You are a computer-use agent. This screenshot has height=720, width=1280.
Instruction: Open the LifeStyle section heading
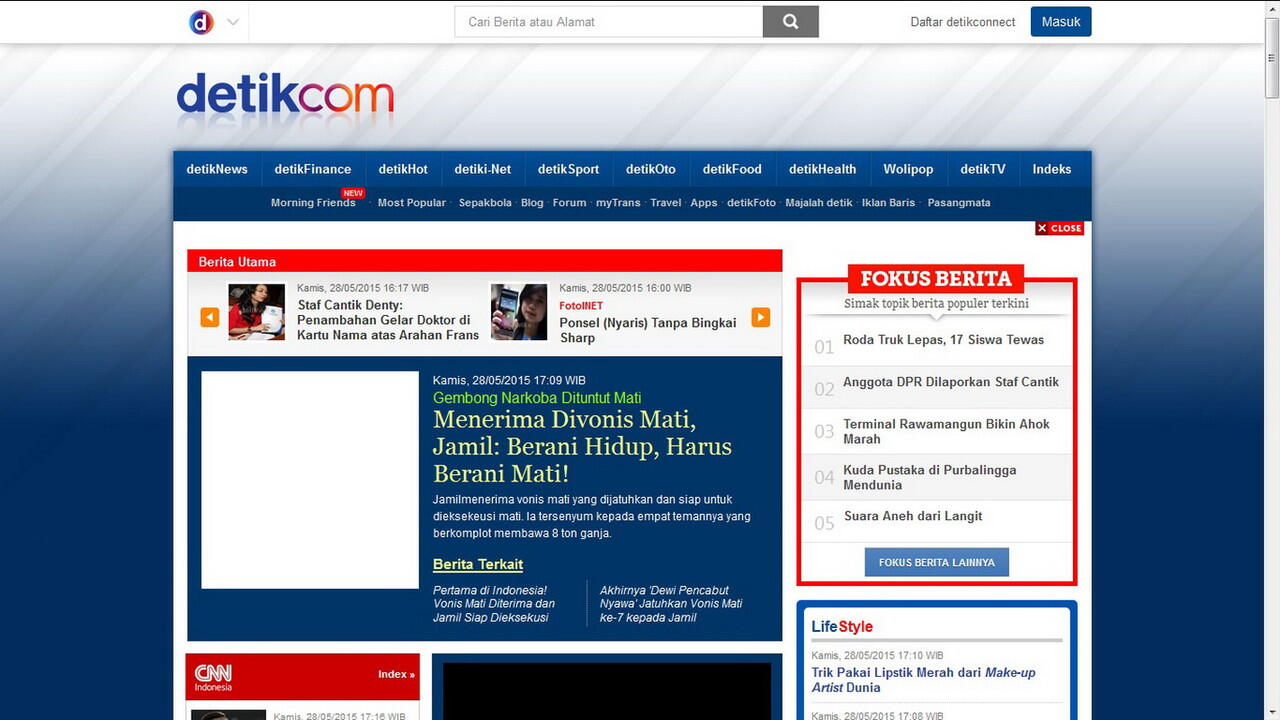(x=842, y=627)
